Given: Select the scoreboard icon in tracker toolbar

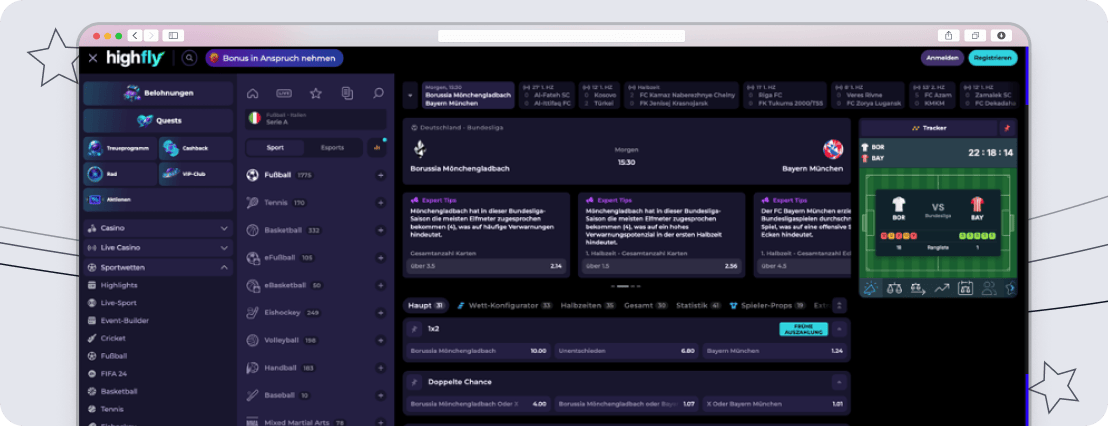Looking at the screenshot, I should 965,288.
